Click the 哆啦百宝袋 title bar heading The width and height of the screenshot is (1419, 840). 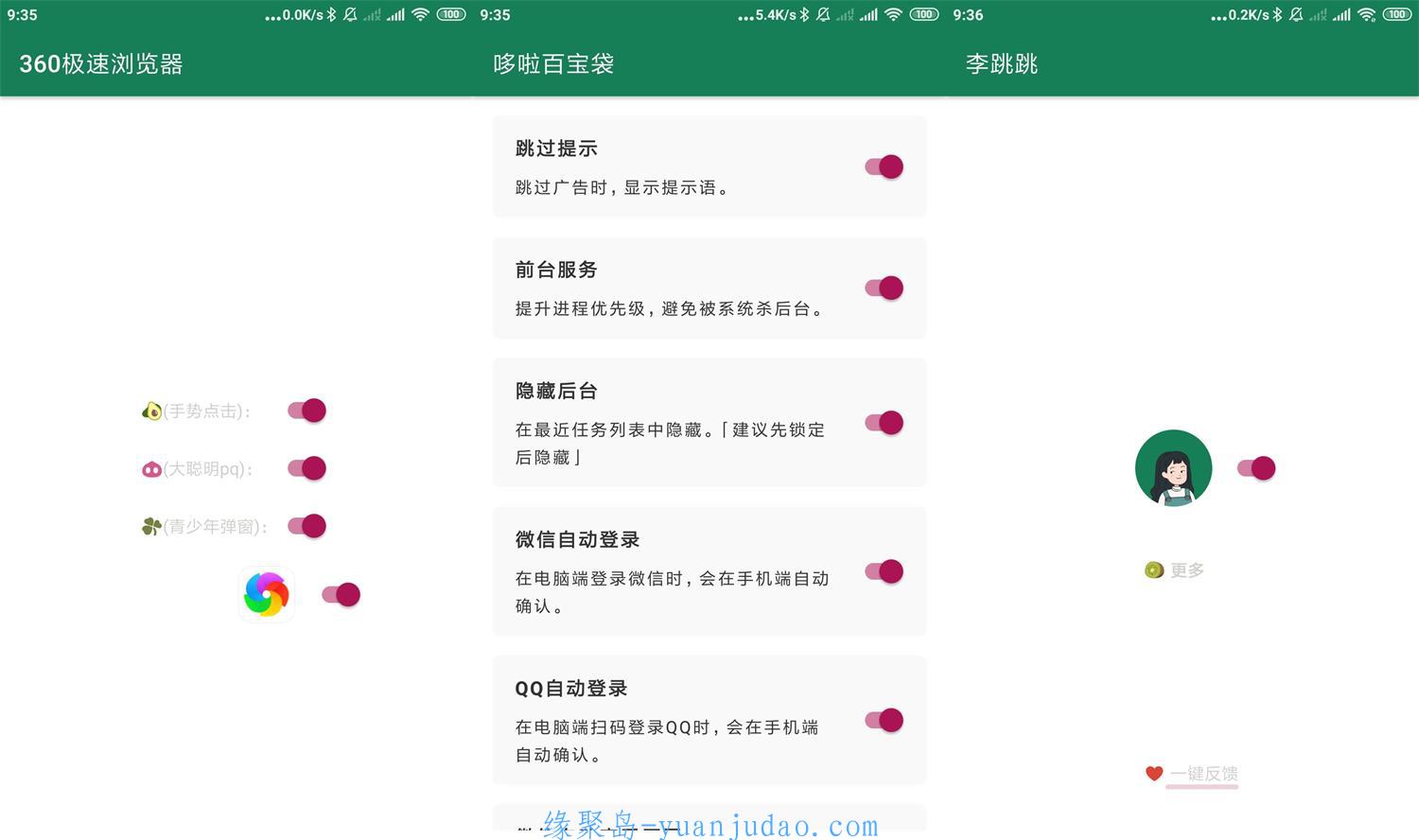click(x=553, y=63)
